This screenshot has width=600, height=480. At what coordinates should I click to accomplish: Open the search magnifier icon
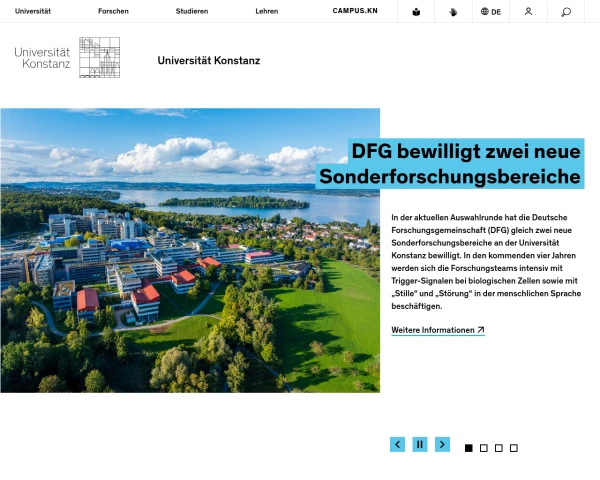click(x=566, y=11)
